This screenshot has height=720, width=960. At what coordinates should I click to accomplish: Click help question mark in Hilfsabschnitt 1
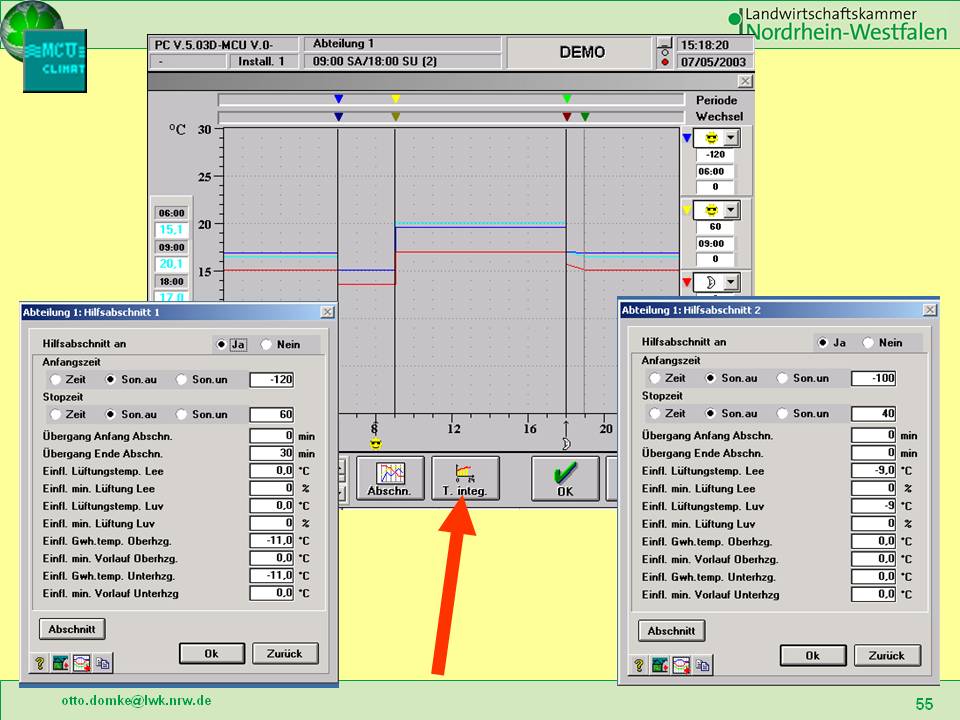coord(40,662)
